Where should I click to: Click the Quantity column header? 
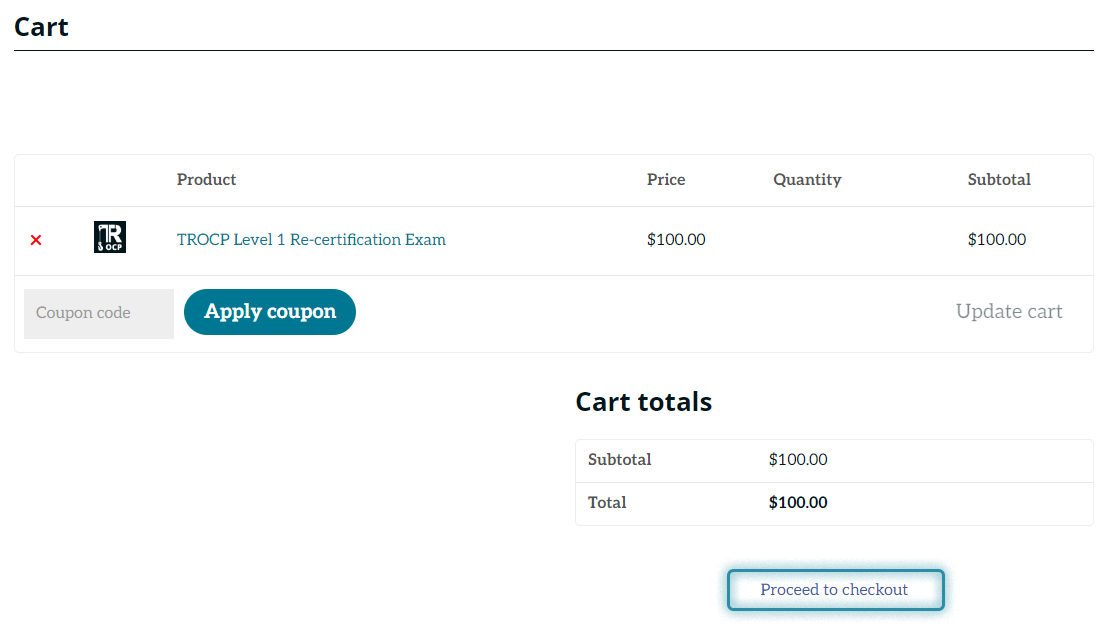807,180
